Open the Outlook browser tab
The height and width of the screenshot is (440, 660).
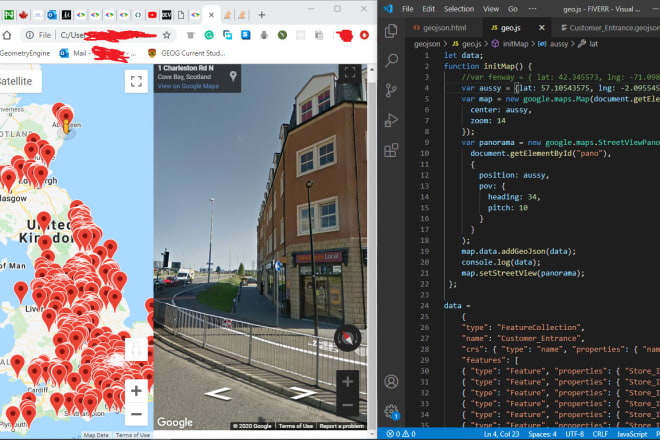coord(52,15)
